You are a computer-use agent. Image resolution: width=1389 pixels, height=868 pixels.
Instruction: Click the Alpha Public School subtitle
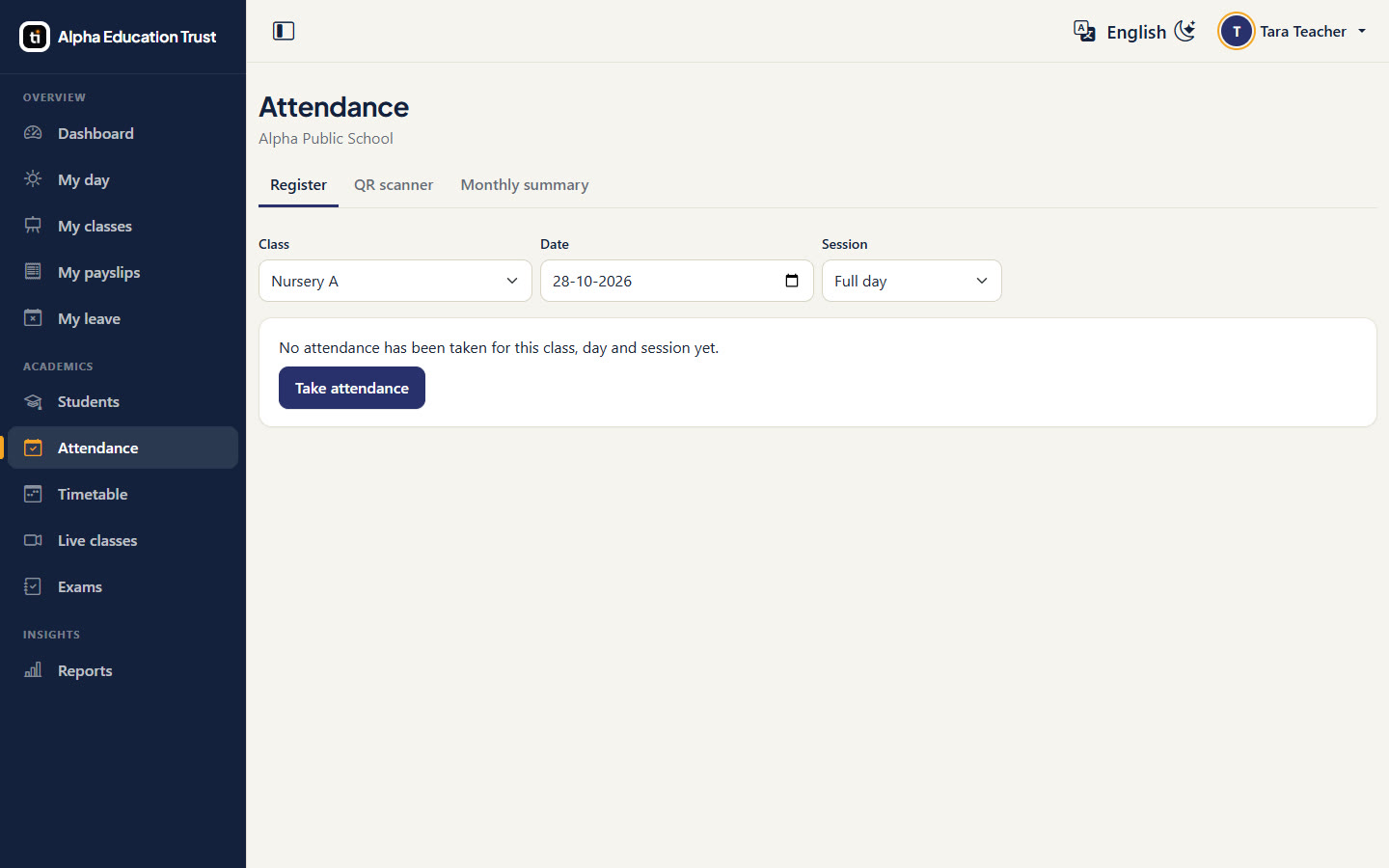coord(326,138)
